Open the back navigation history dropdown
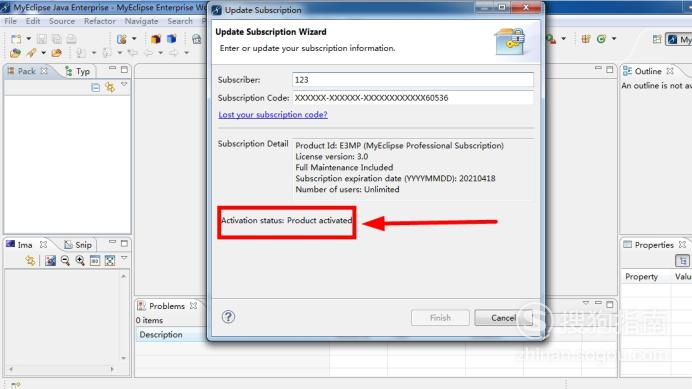Screen dimensions: 692x389 coord(161,53)
